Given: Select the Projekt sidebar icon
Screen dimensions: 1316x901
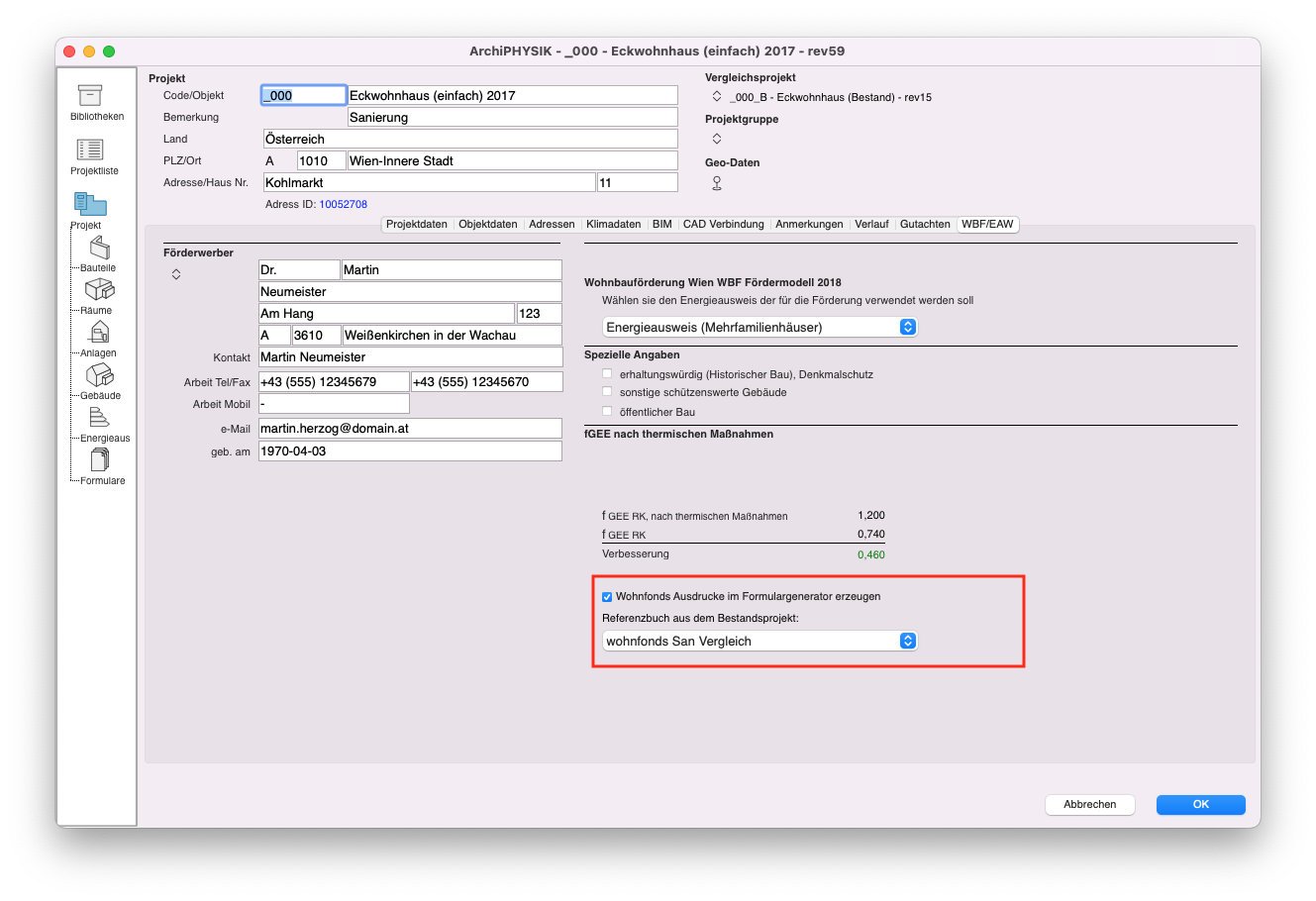Looking at the screenshot, I should point(90,204).
